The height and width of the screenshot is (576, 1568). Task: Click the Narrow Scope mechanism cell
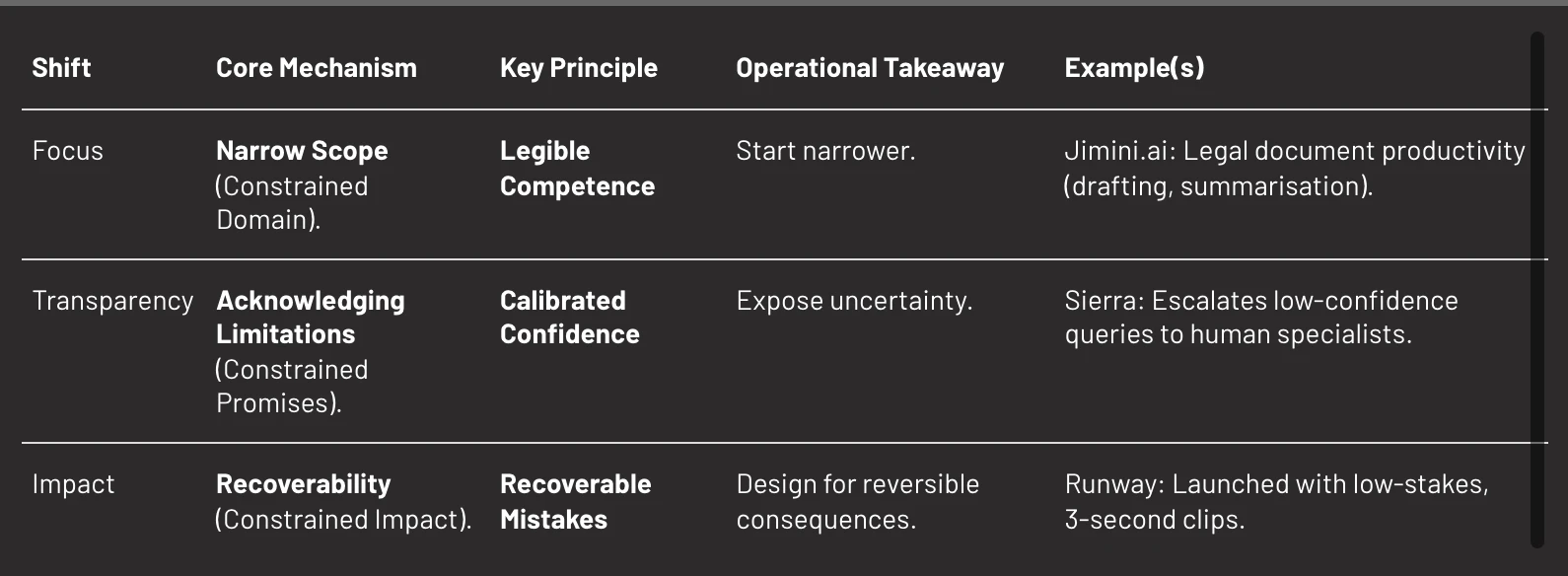302,184
